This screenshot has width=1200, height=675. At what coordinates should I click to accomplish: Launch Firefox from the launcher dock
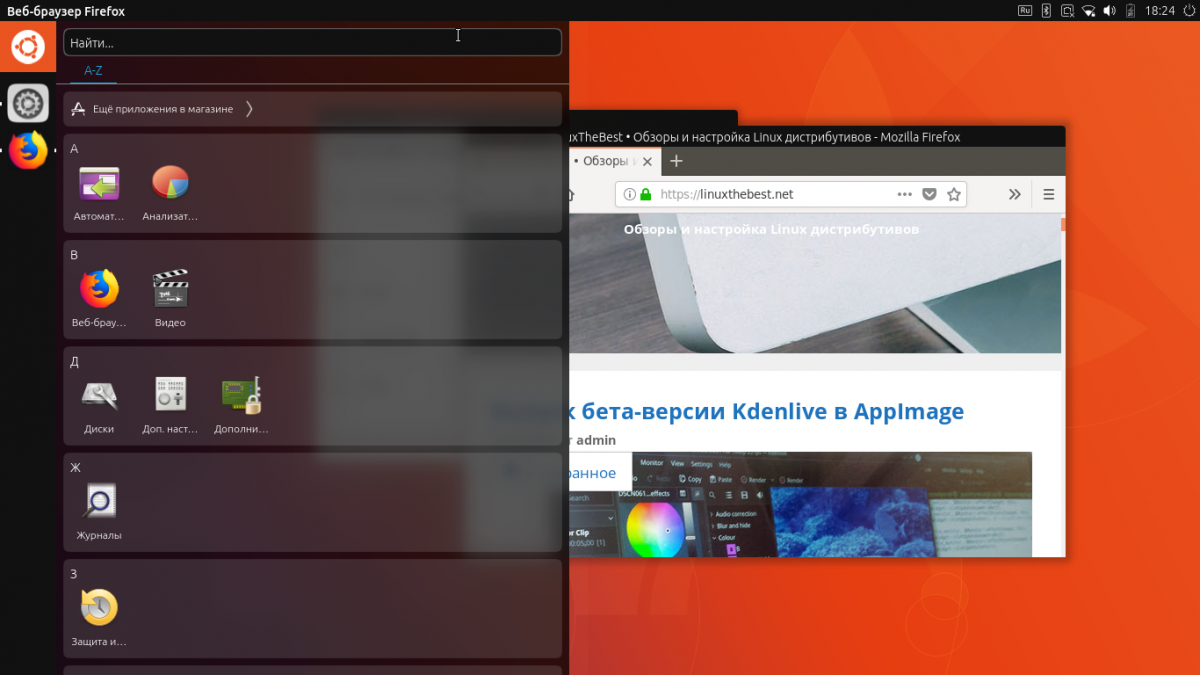tap(28, 151)
